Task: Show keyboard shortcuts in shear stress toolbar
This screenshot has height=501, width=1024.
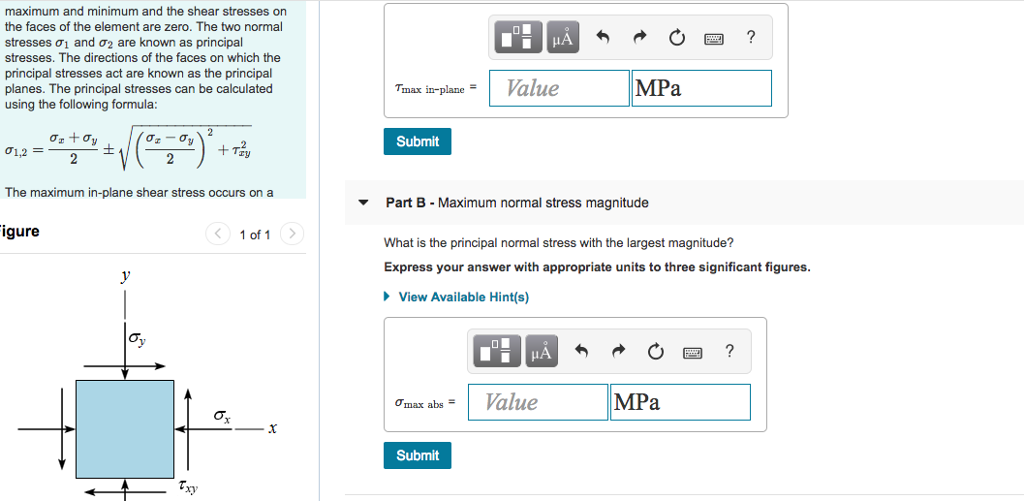Action: 714,39
